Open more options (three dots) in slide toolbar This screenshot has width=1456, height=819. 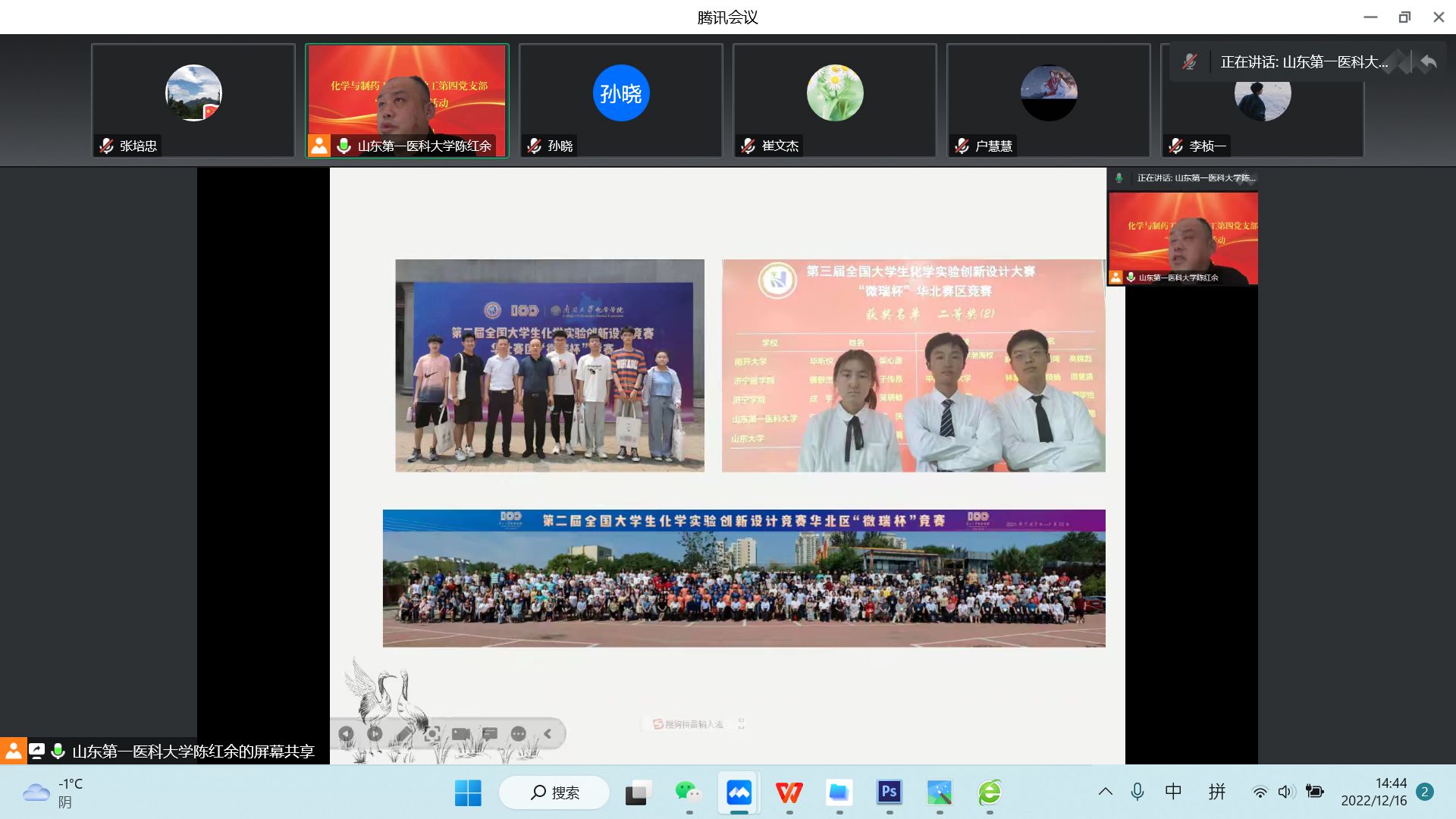click(x=519, y=733)
